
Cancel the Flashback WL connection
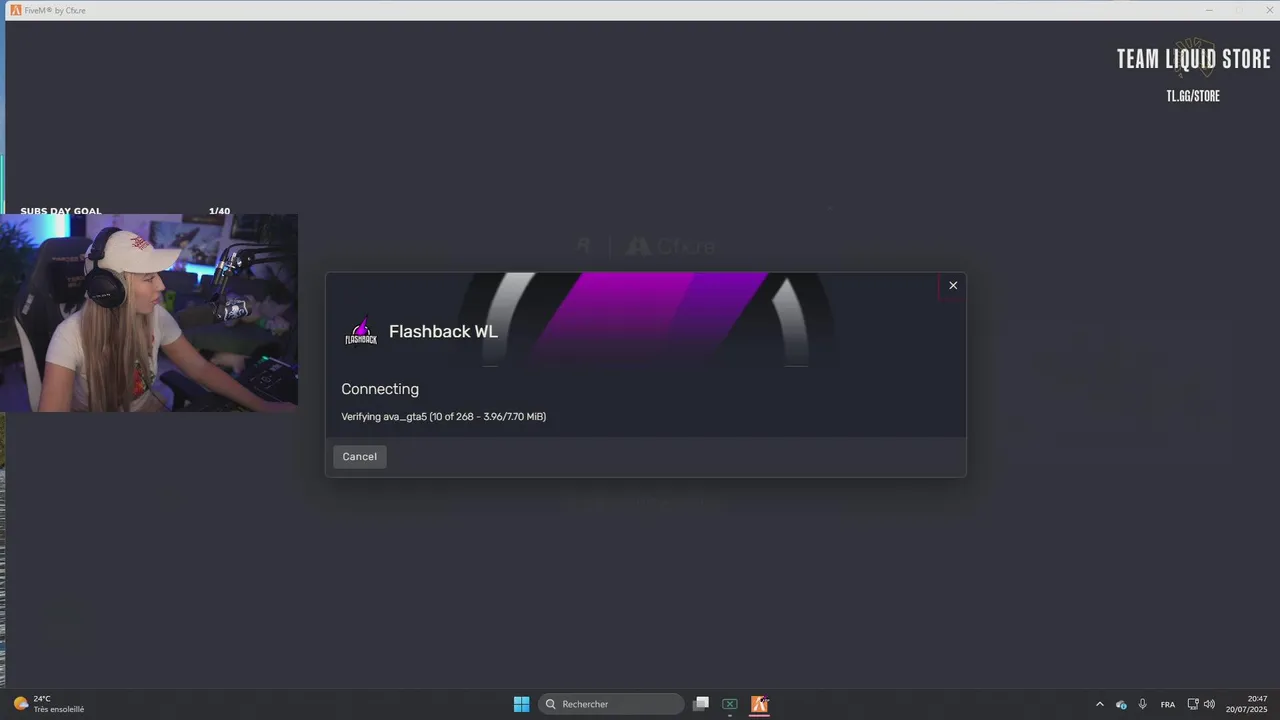point(360,456)
